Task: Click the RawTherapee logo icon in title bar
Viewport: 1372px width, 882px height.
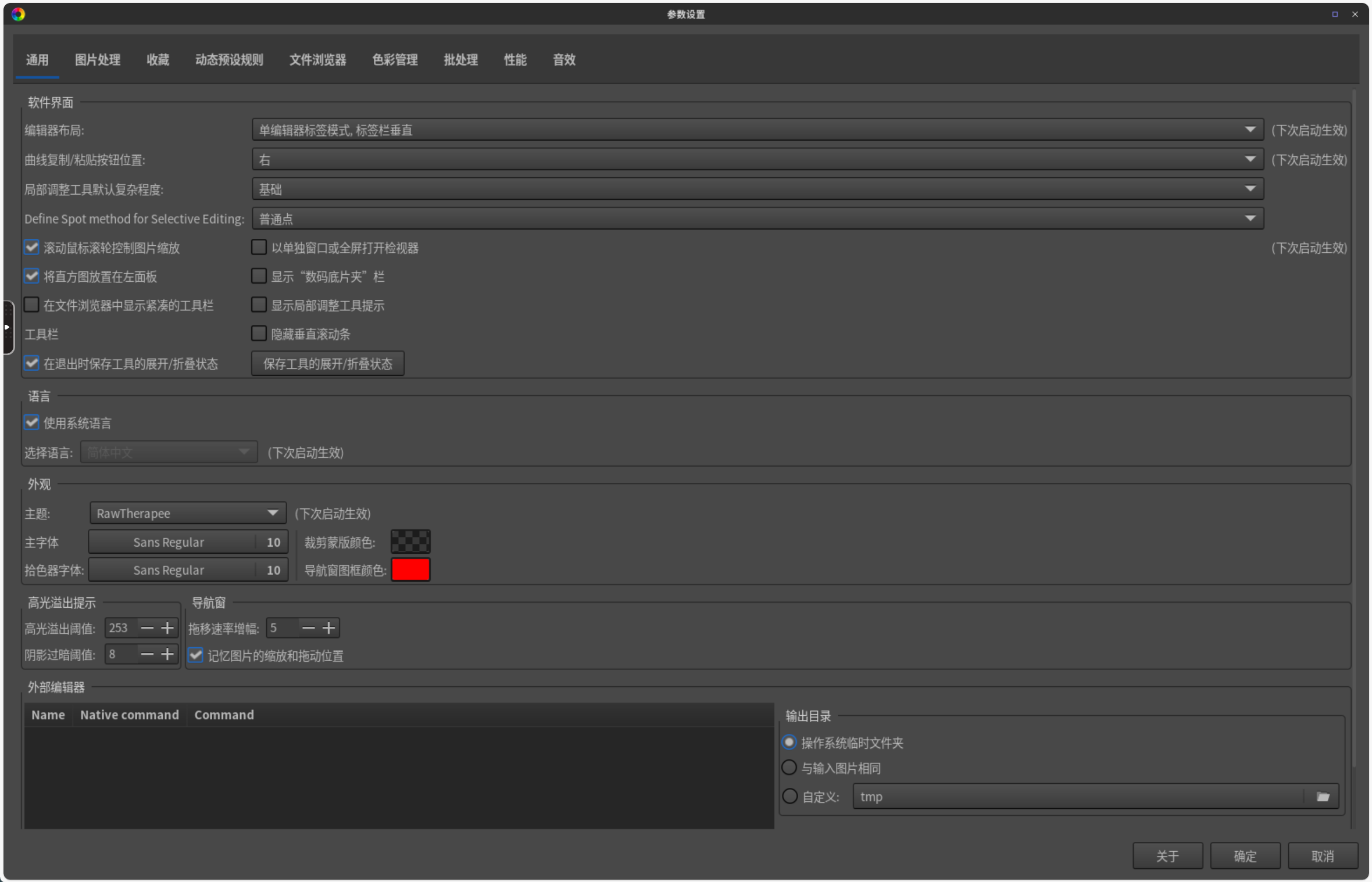Action: coord(18,14)
